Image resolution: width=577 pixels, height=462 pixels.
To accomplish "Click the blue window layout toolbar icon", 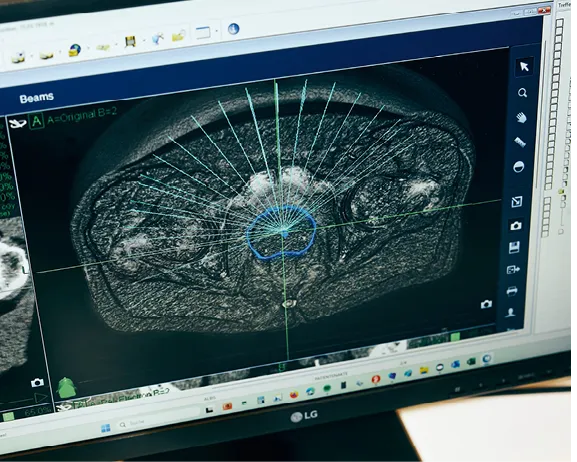I will [203, 32].
